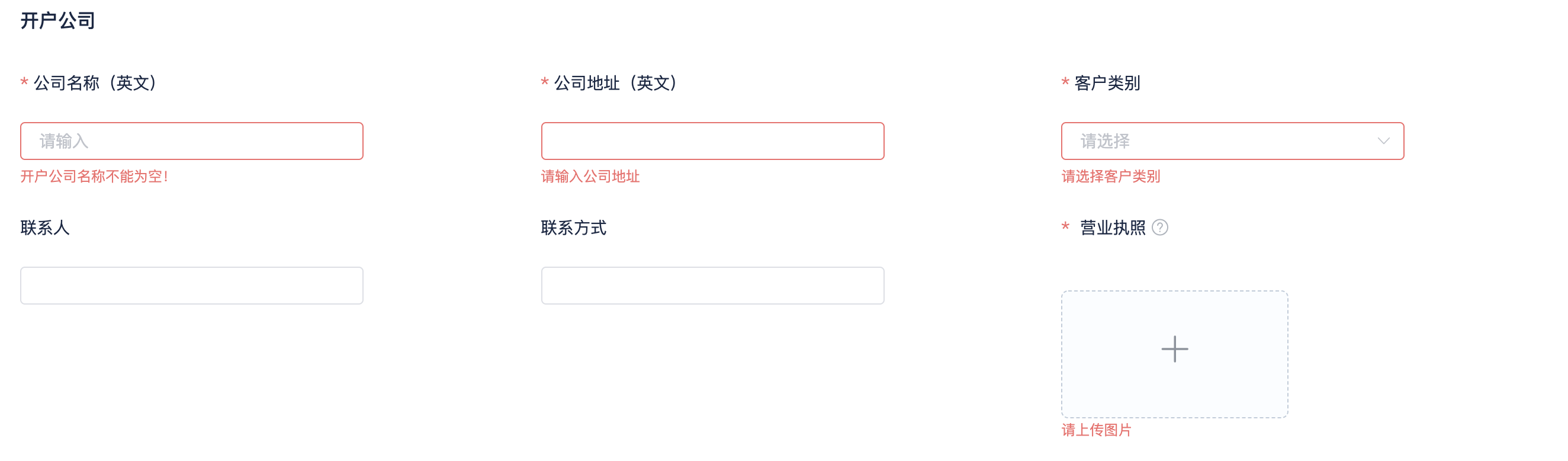1568x461 pixels.
Task: Click the error message 开户公司名称不能为空!
Action: [94, 177]
